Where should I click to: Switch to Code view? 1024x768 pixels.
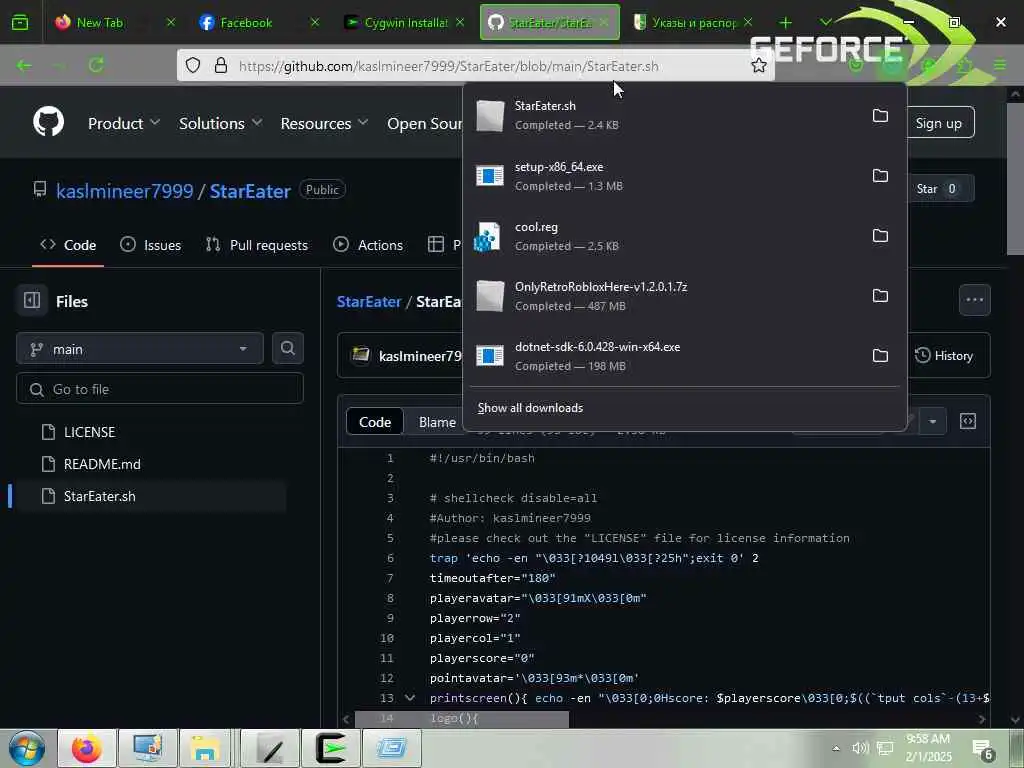375,423
